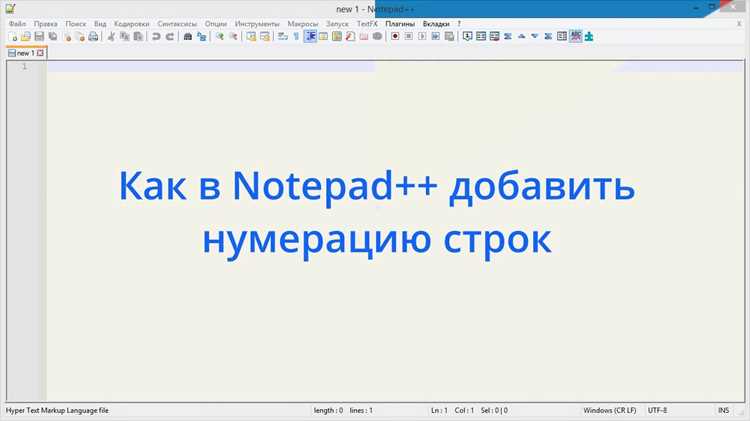Toggle Word Wrap in the toolbar
Screen dimensions: 750x421
[x=283, y=36]
